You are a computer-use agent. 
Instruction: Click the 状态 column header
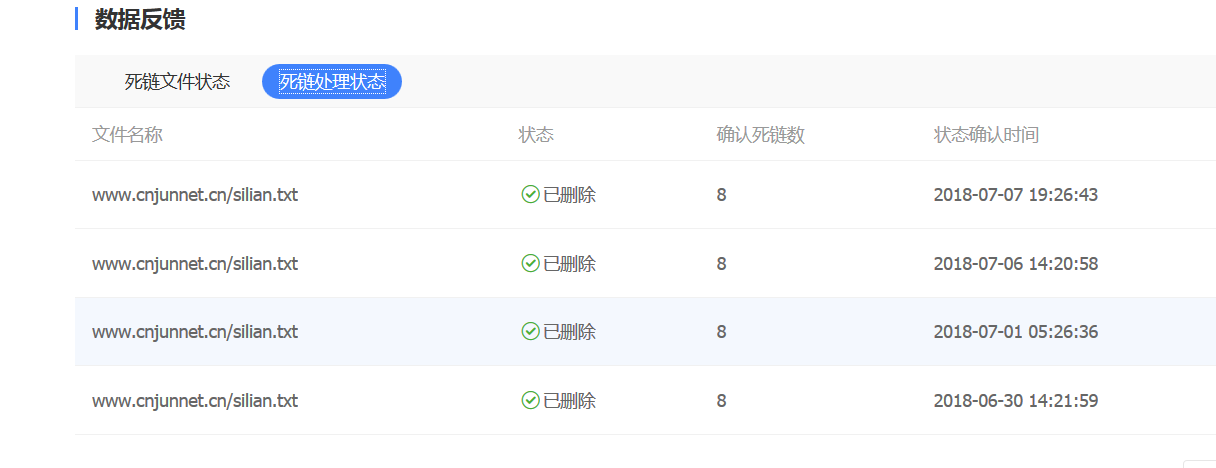pyautogui.click(x=536, y=135)
